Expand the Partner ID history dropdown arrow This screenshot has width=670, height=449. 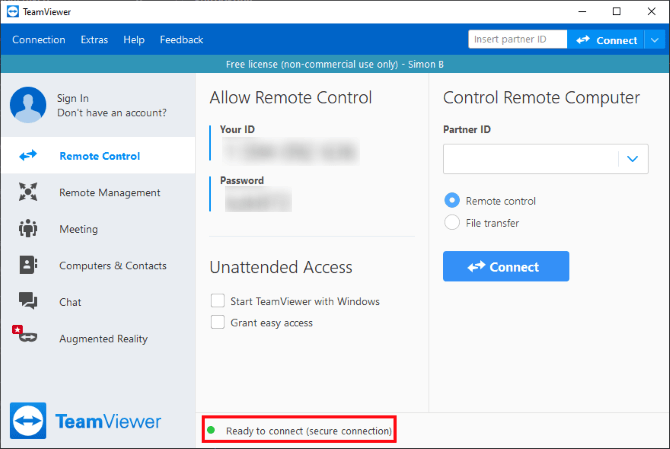633,159
